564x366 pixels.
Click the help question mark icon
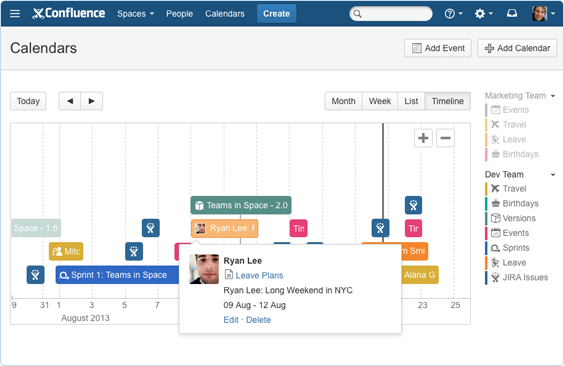tap(449, 14)
